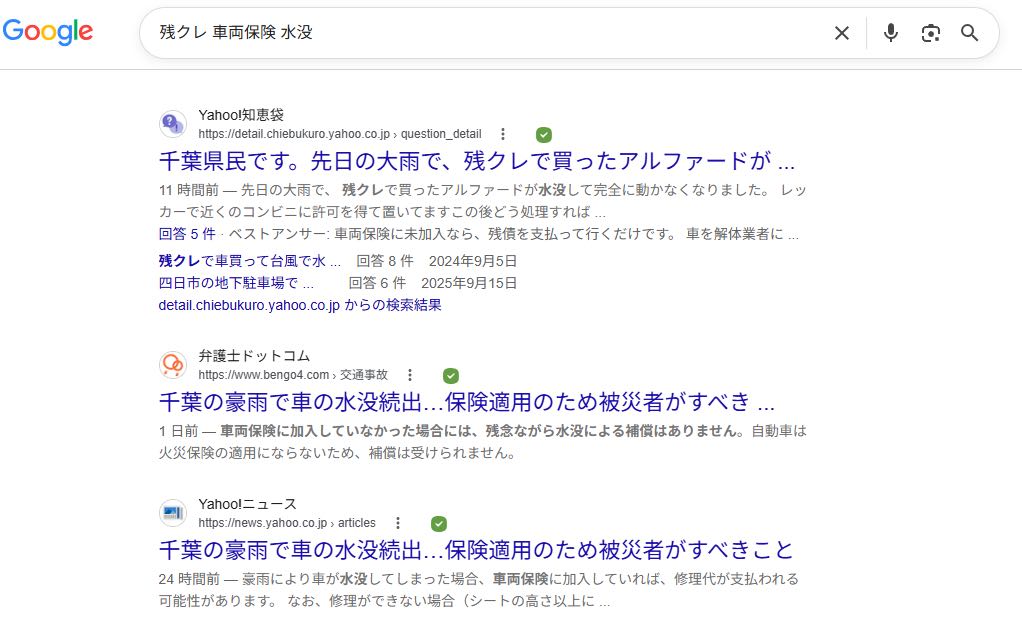Start voice search with microphone icon
This screenshot has width=1022, height=634.
[890, 33]
